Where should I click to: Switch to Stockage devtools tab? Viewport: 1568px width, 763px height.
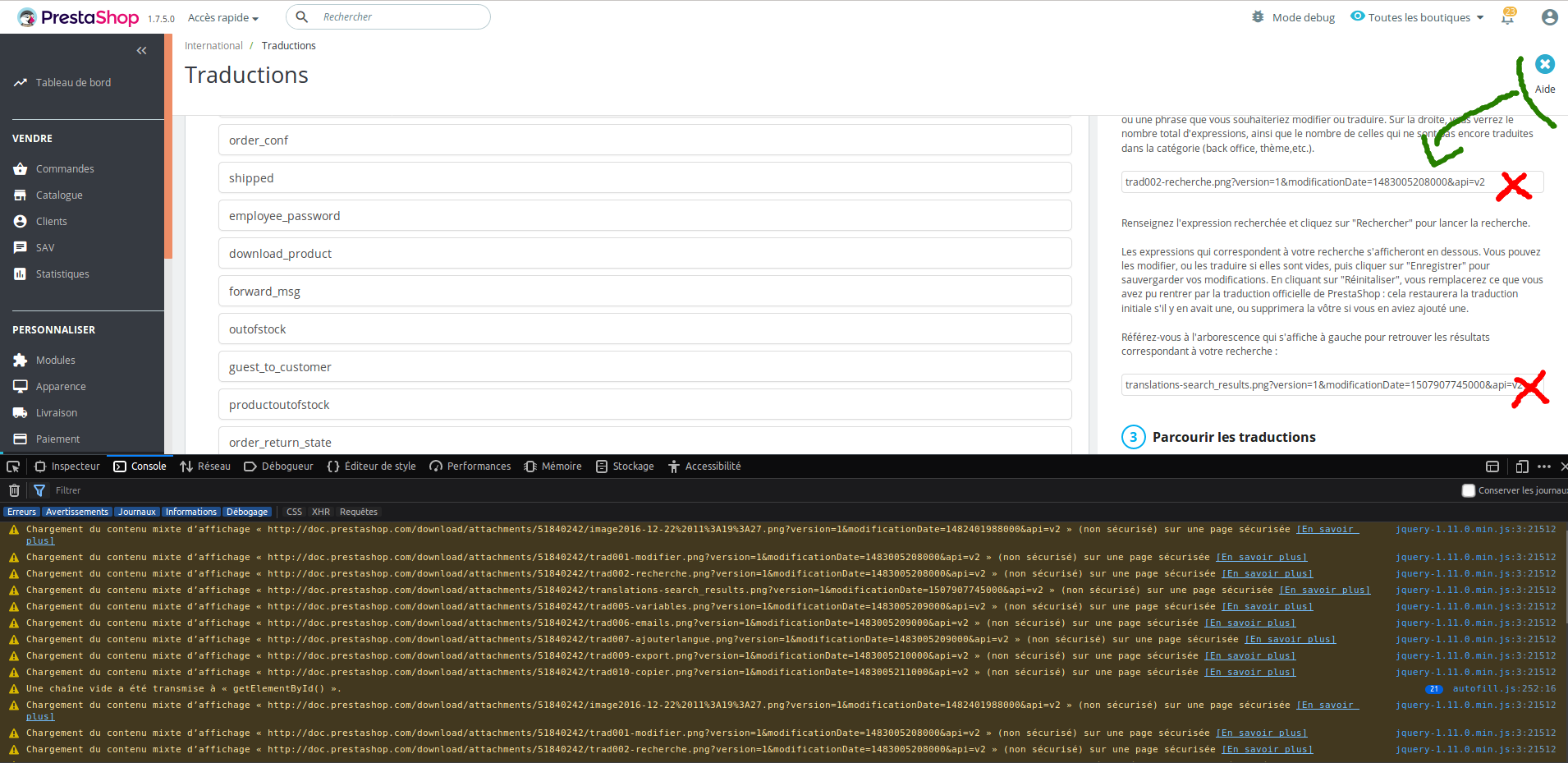tap(626, 467)
